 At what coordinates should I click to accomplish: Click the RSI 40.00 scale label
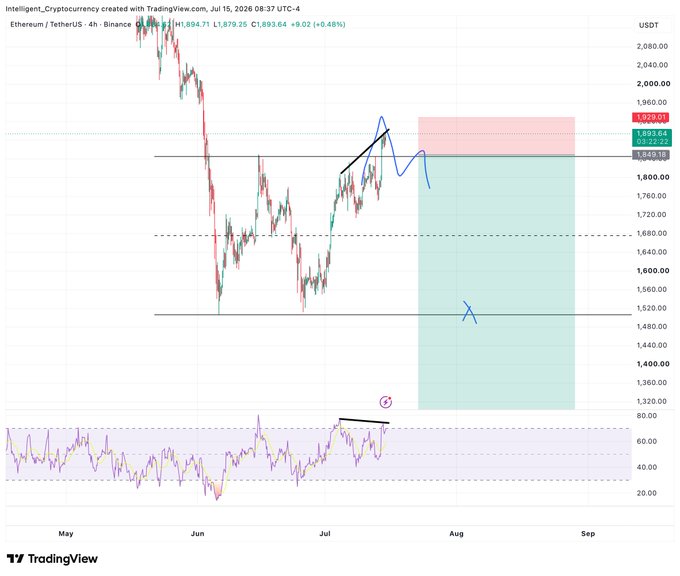647,467
